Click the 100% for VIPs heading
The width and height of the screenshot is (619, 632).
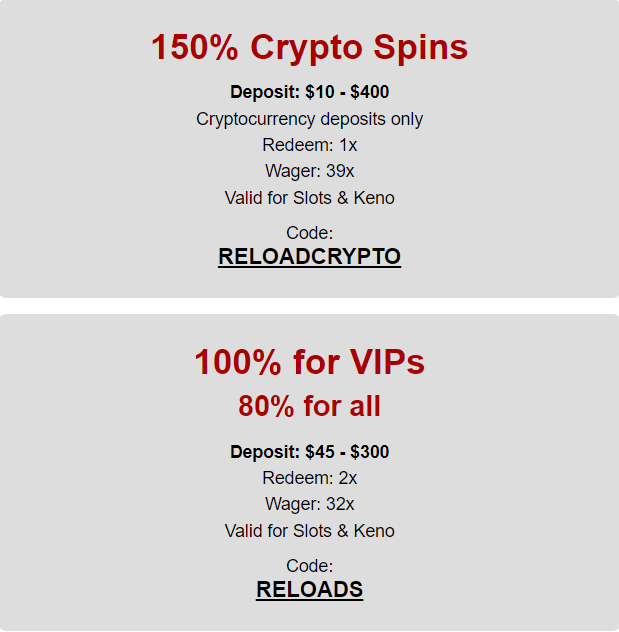coord(310,362)
